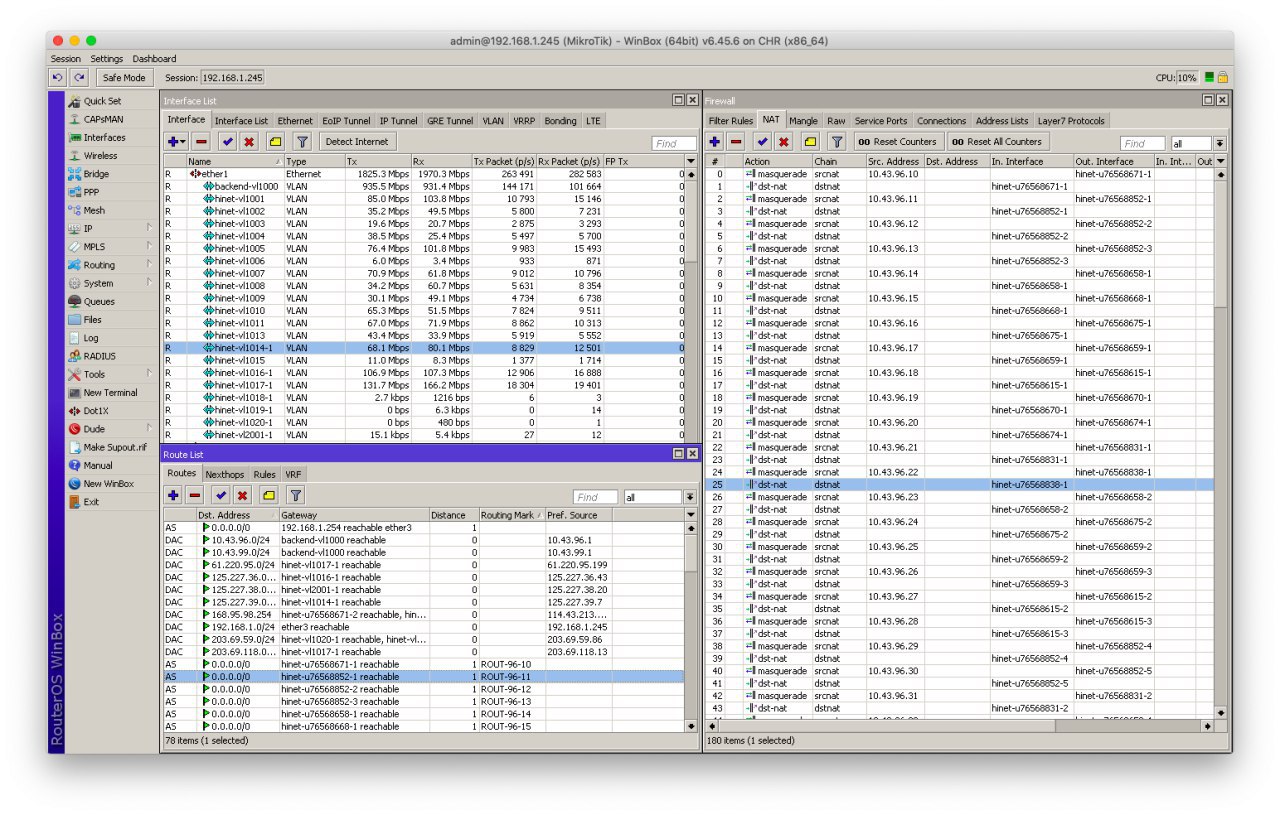This screenshot has width=1280, height=815.
Task: Expand the Dude submenu in the sidebar
Action: pyautogui.click(x=150, y=429)
